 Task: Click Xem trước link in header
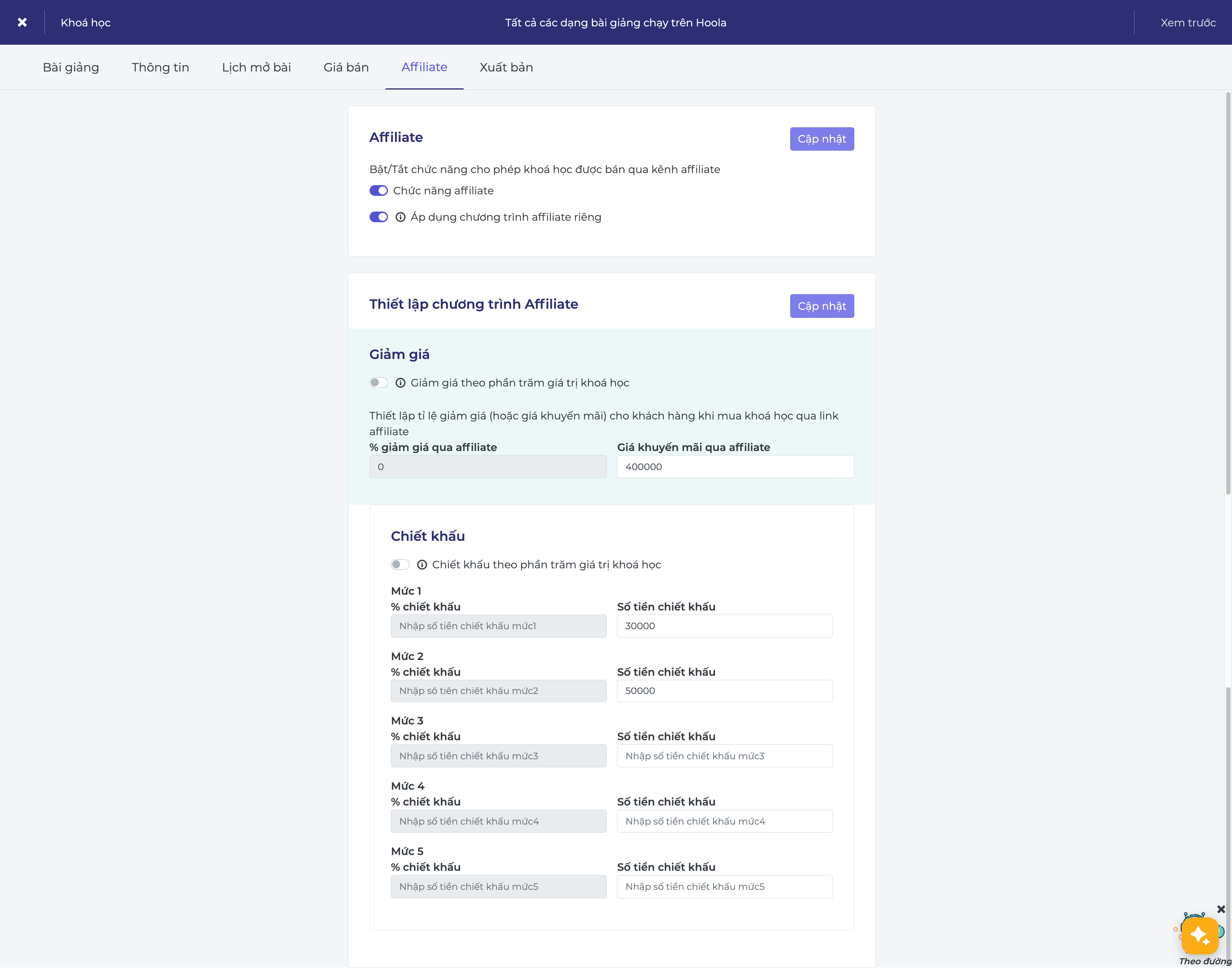1188,23
